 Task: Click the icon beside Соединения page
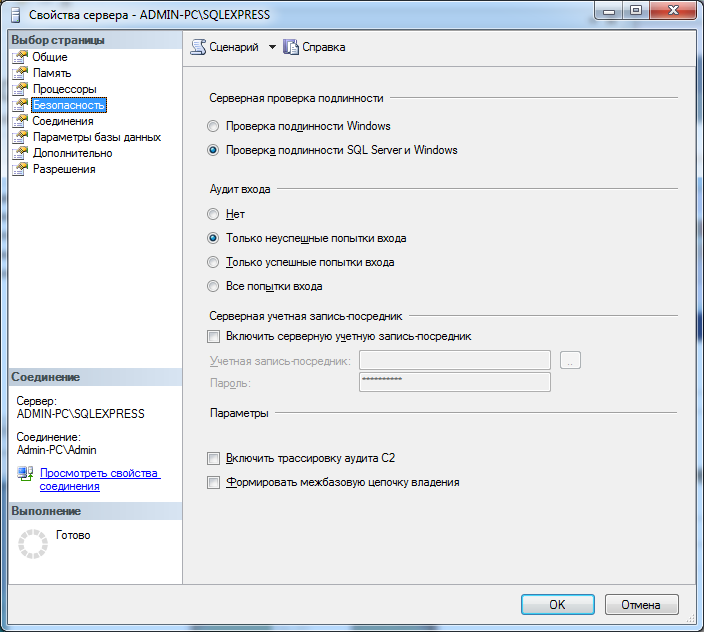pyautogui.click(x=20, y=121)
